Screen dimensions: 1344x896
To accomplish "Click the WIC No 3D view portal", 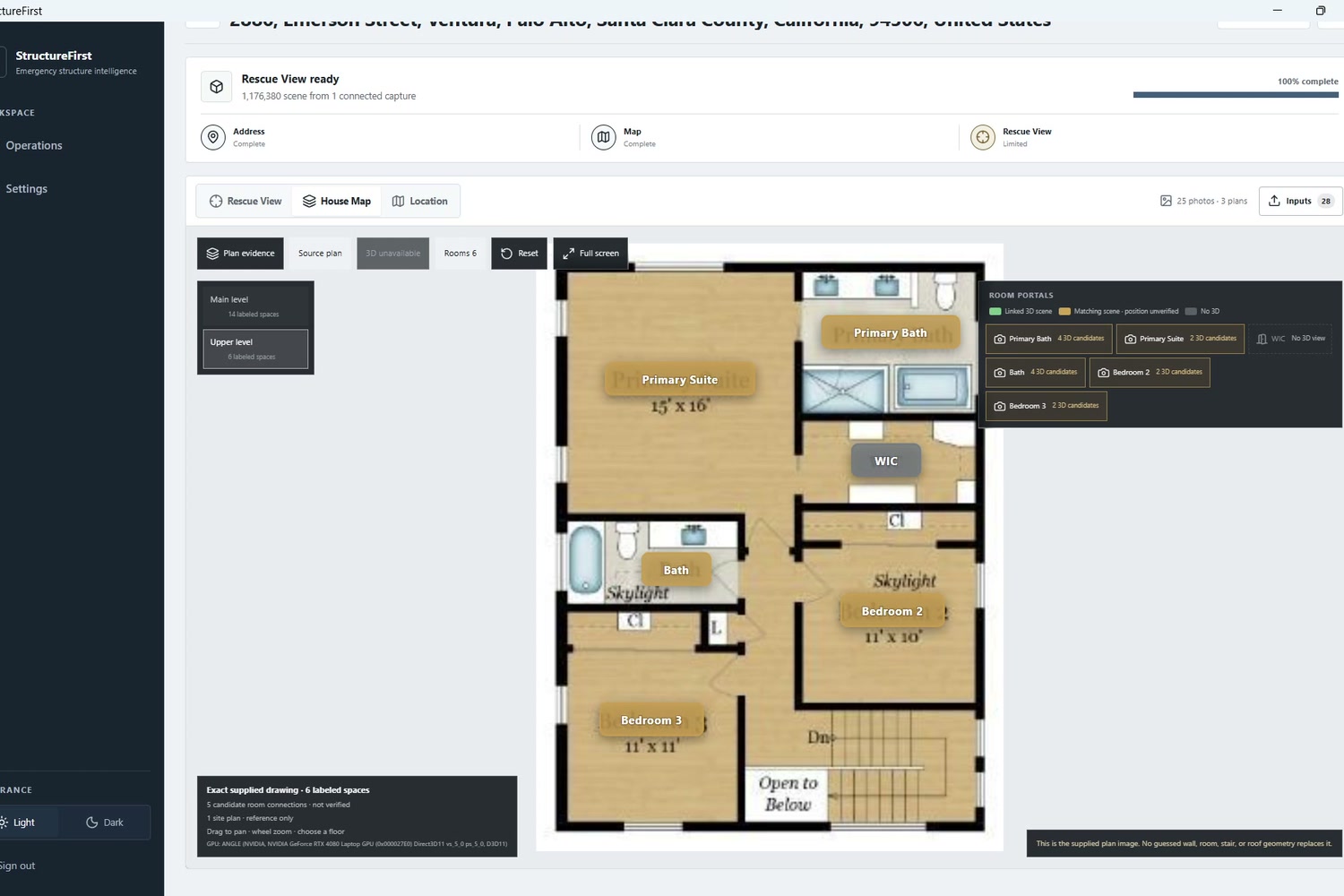I will (x=1290, y=339).
